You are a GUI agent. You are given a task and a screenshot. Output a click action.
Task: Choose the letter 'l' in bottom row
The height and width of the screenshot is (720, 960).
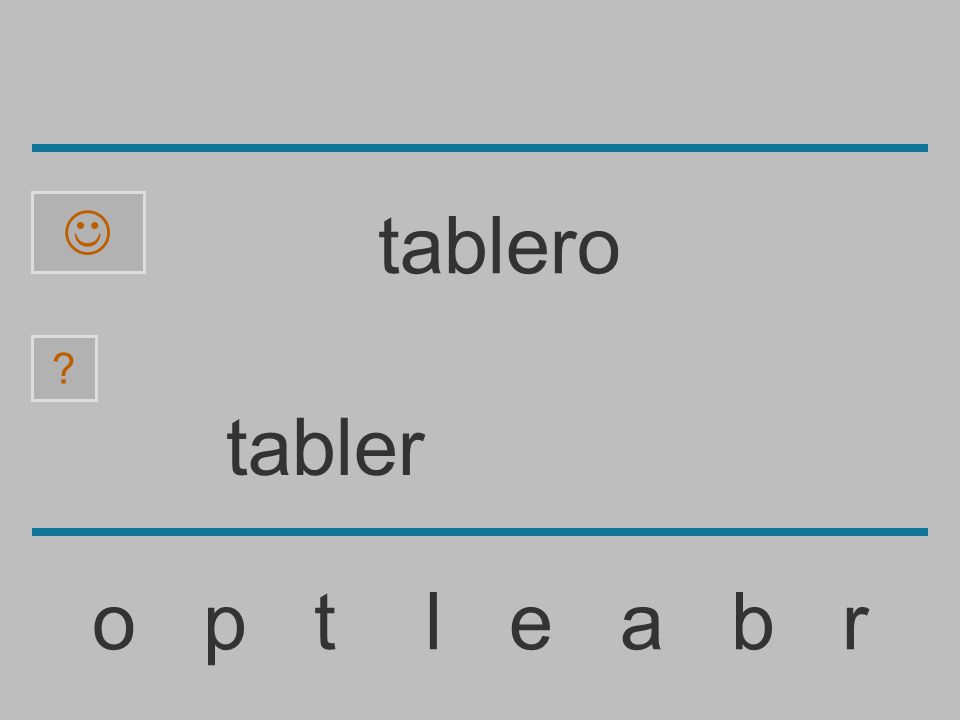click(x=433, y=620)
